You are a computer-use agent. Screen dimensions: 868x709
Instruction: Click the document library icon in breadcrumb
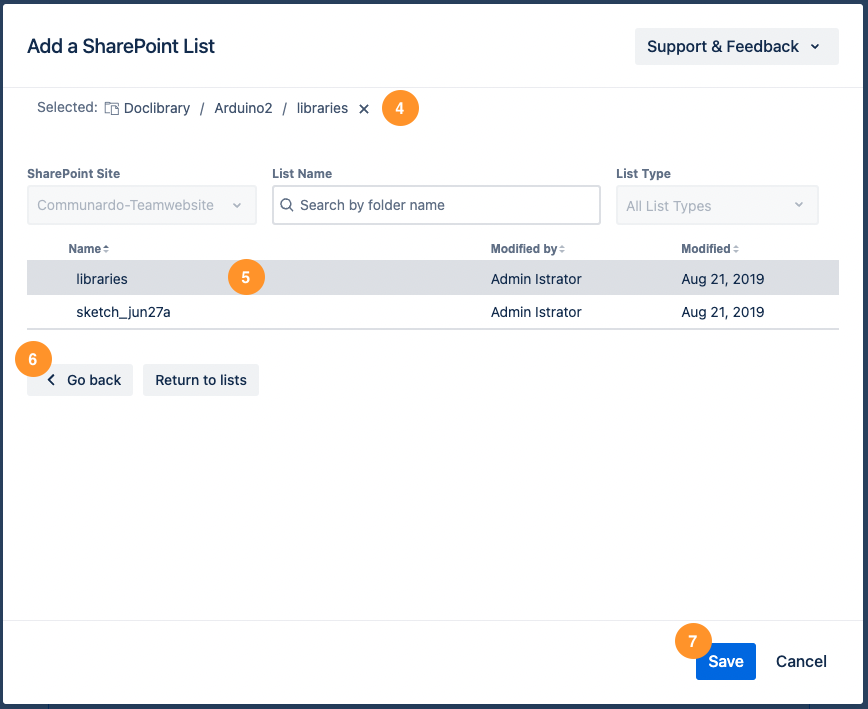(x=112, y=108)
